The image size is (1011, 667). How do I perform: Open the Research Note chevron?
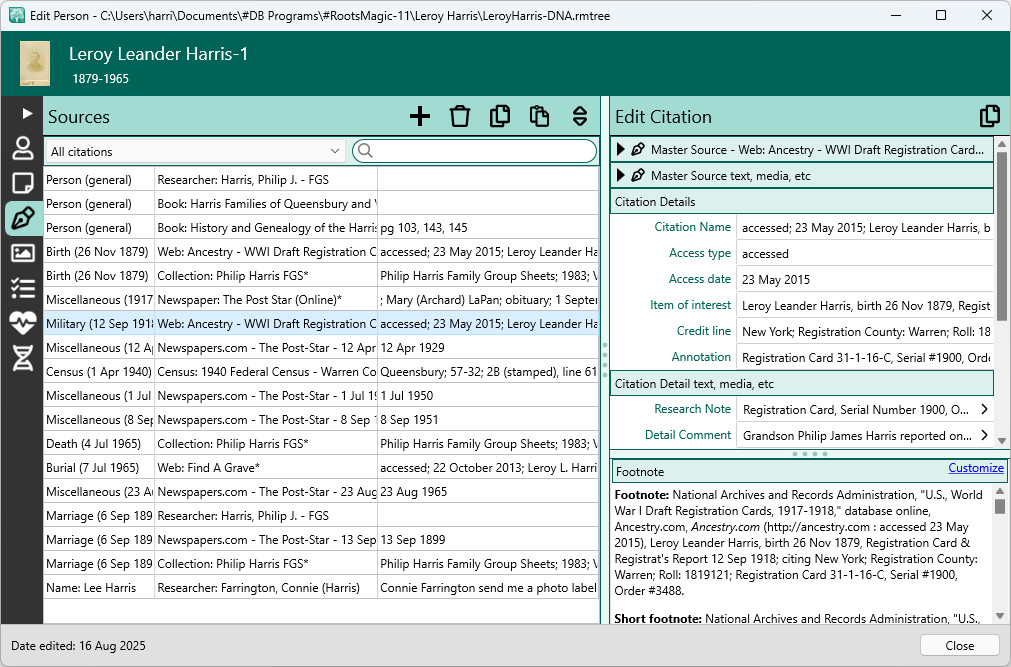click(984, 409)
